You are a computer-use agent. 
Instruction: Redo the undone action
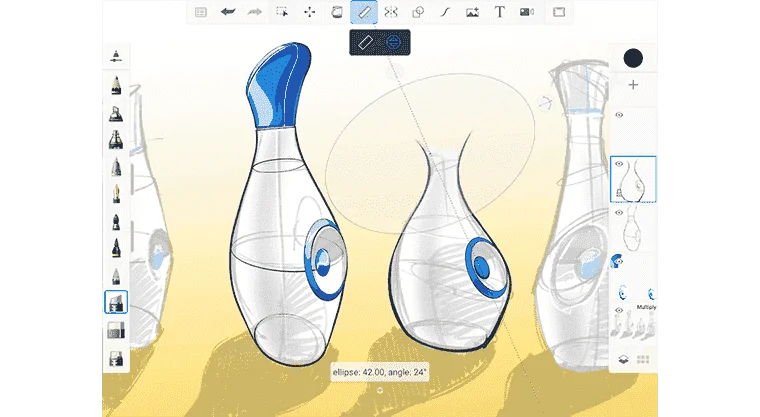pyautogui.click(x=254, y=12)
